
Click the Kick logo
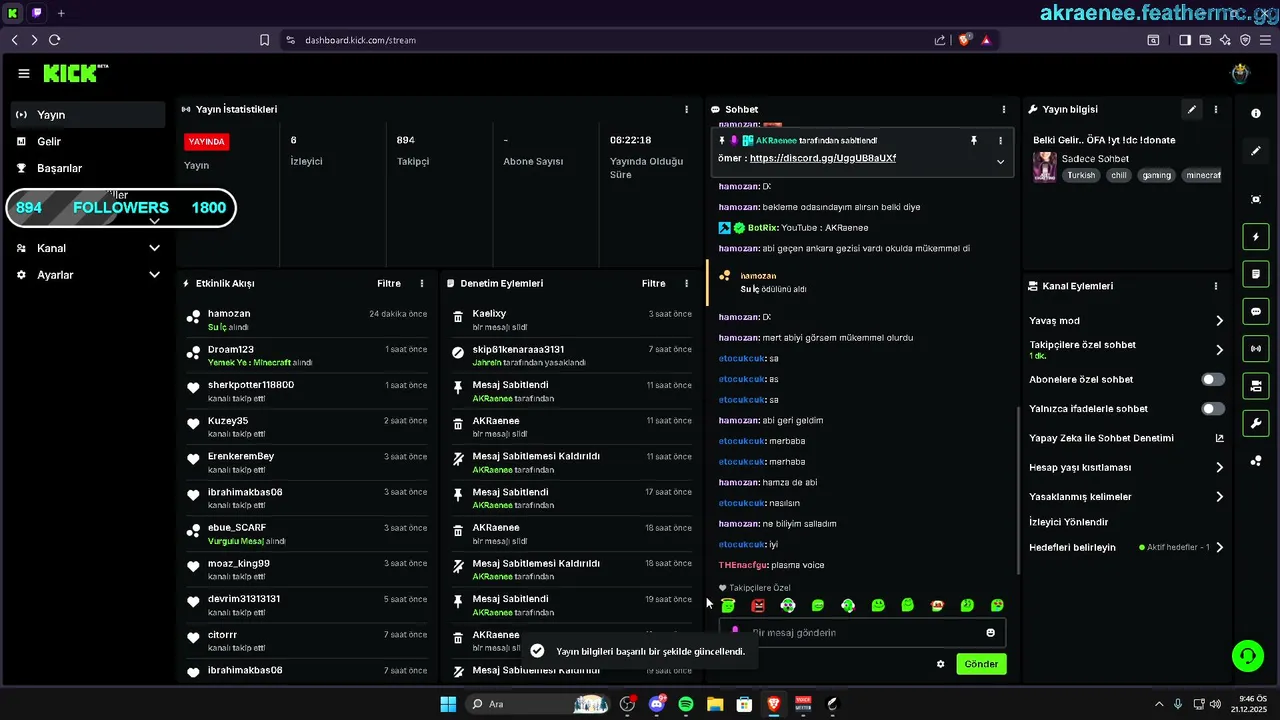click(x=76, y=73)
